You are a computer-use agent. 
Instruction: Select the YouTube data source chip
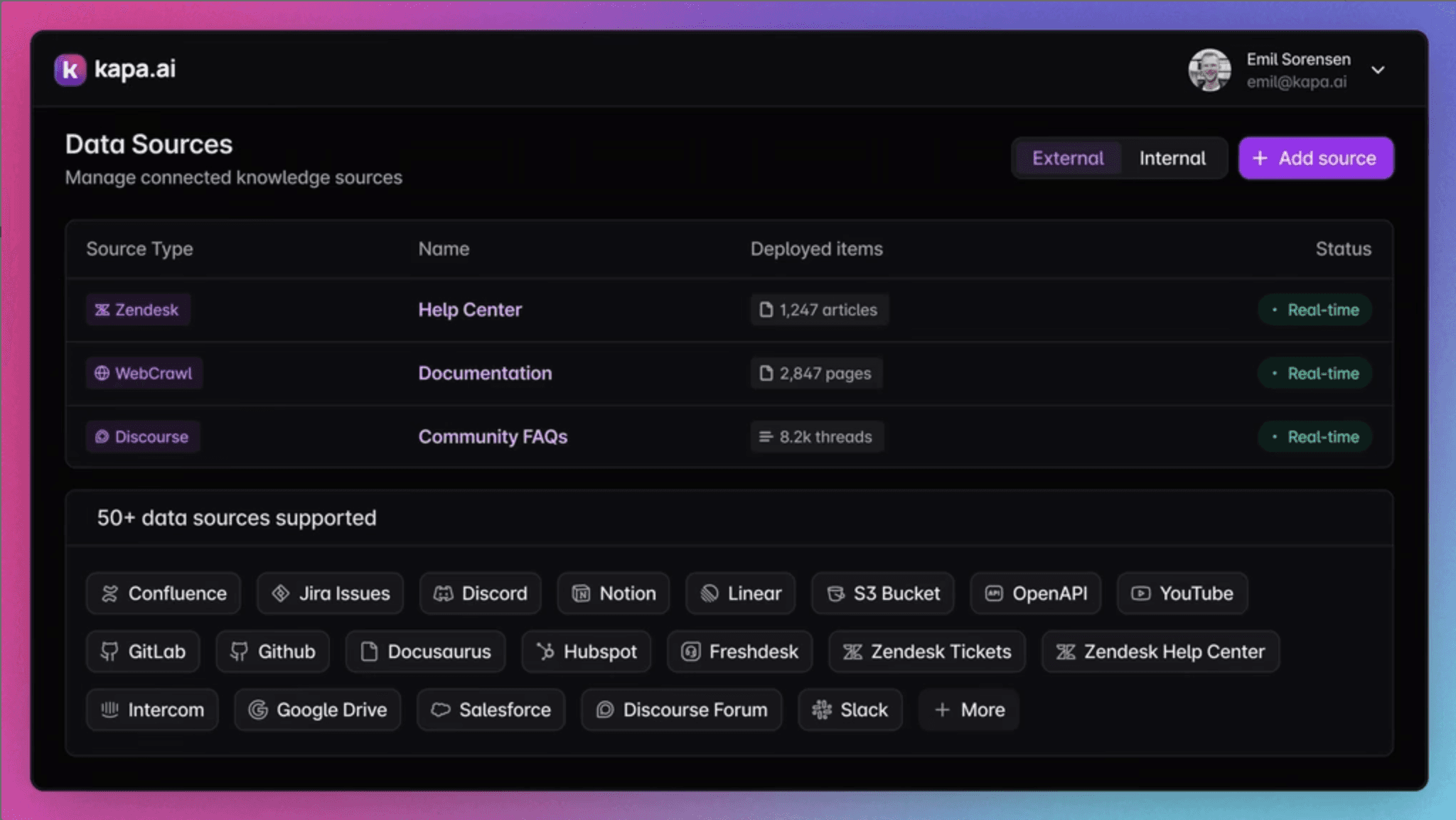point(1182,593)
